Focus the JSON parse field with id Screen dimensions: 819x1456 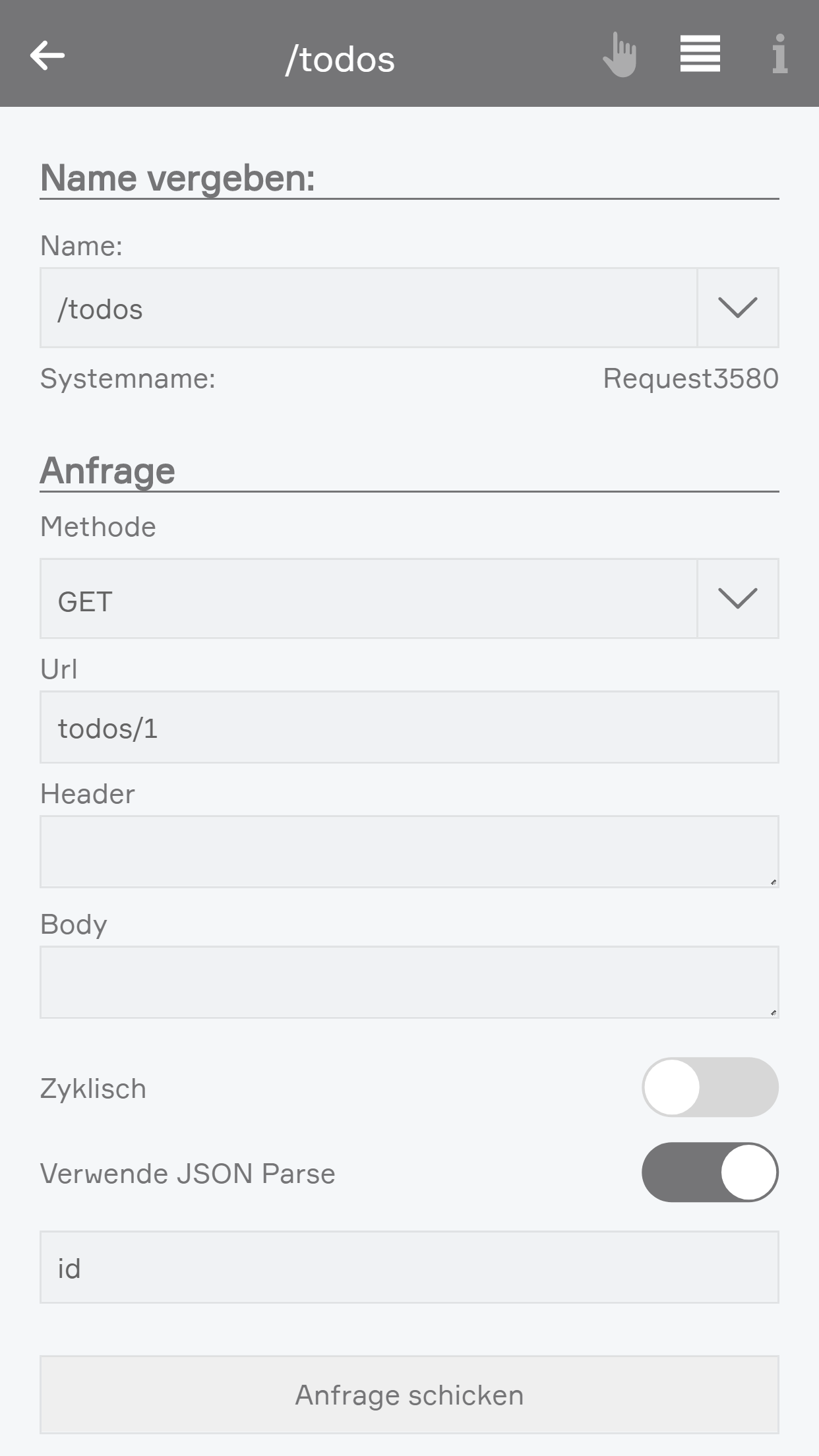click(409, 1267)
